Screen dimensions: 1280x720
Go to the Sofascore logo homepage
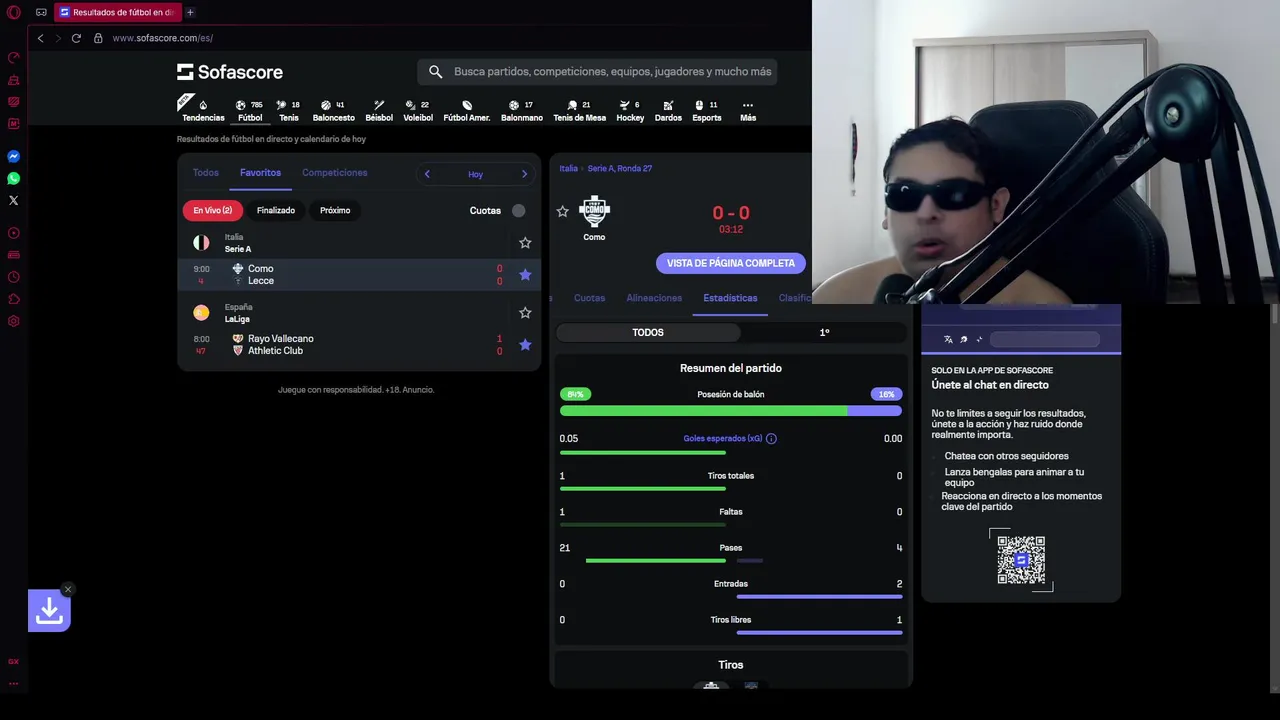tap(230, 72)
